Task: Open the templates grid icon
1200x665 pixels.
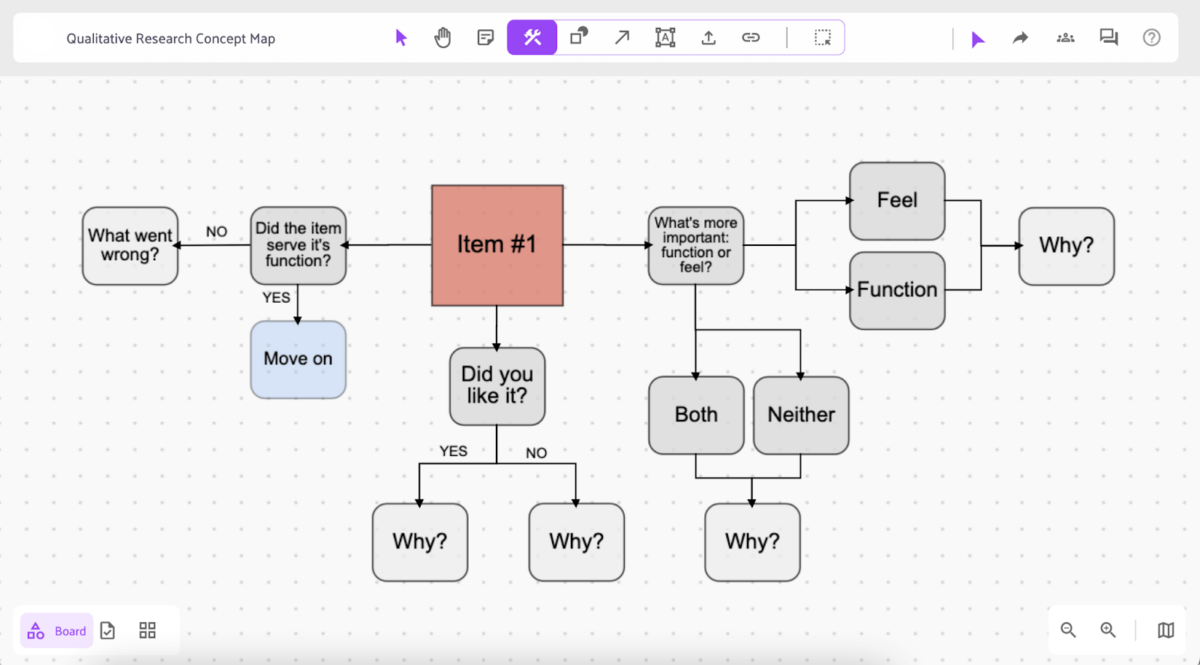Action: [x=147, y=631]
